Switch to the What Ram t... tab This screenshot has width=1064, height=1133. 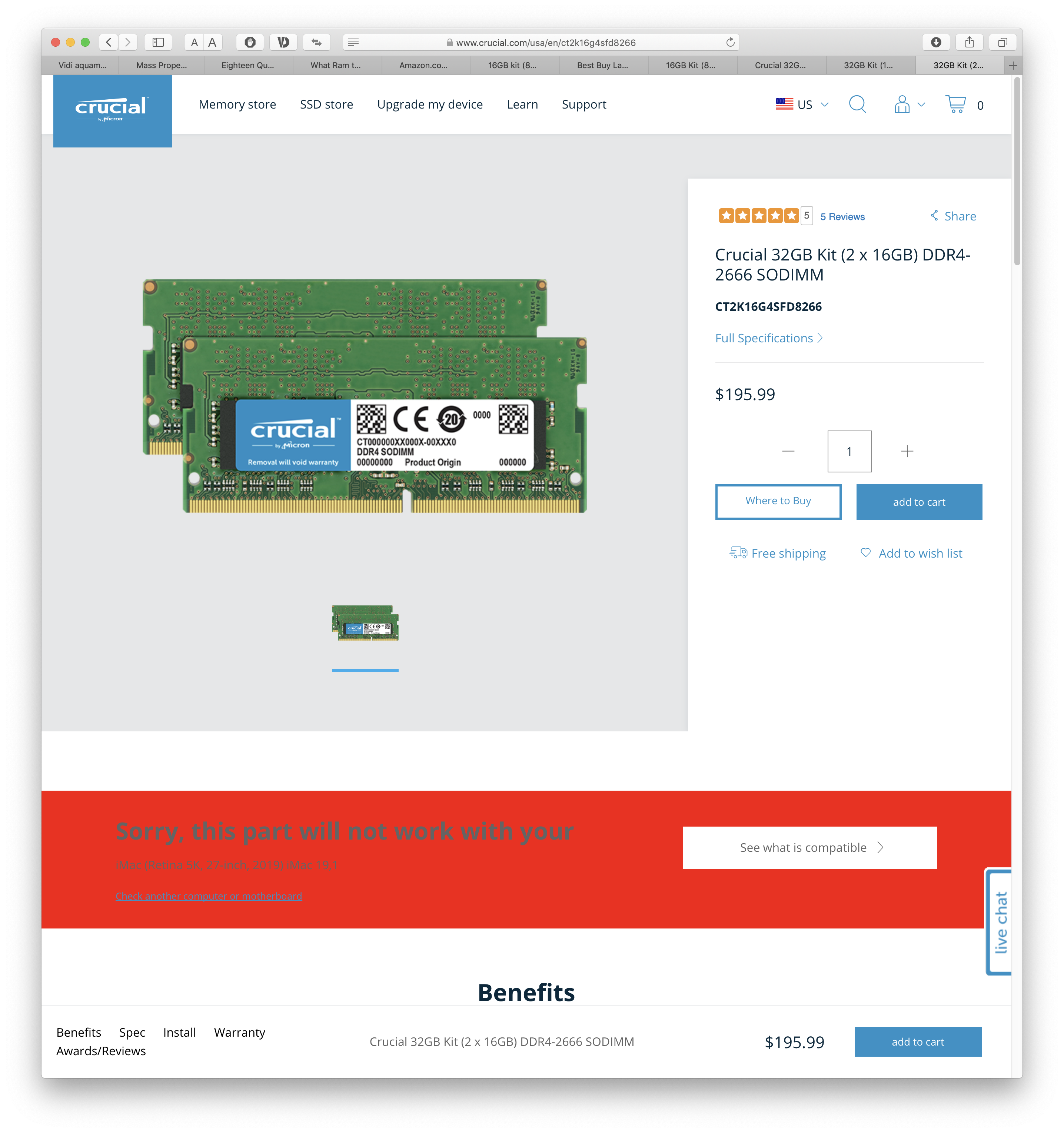337,66
